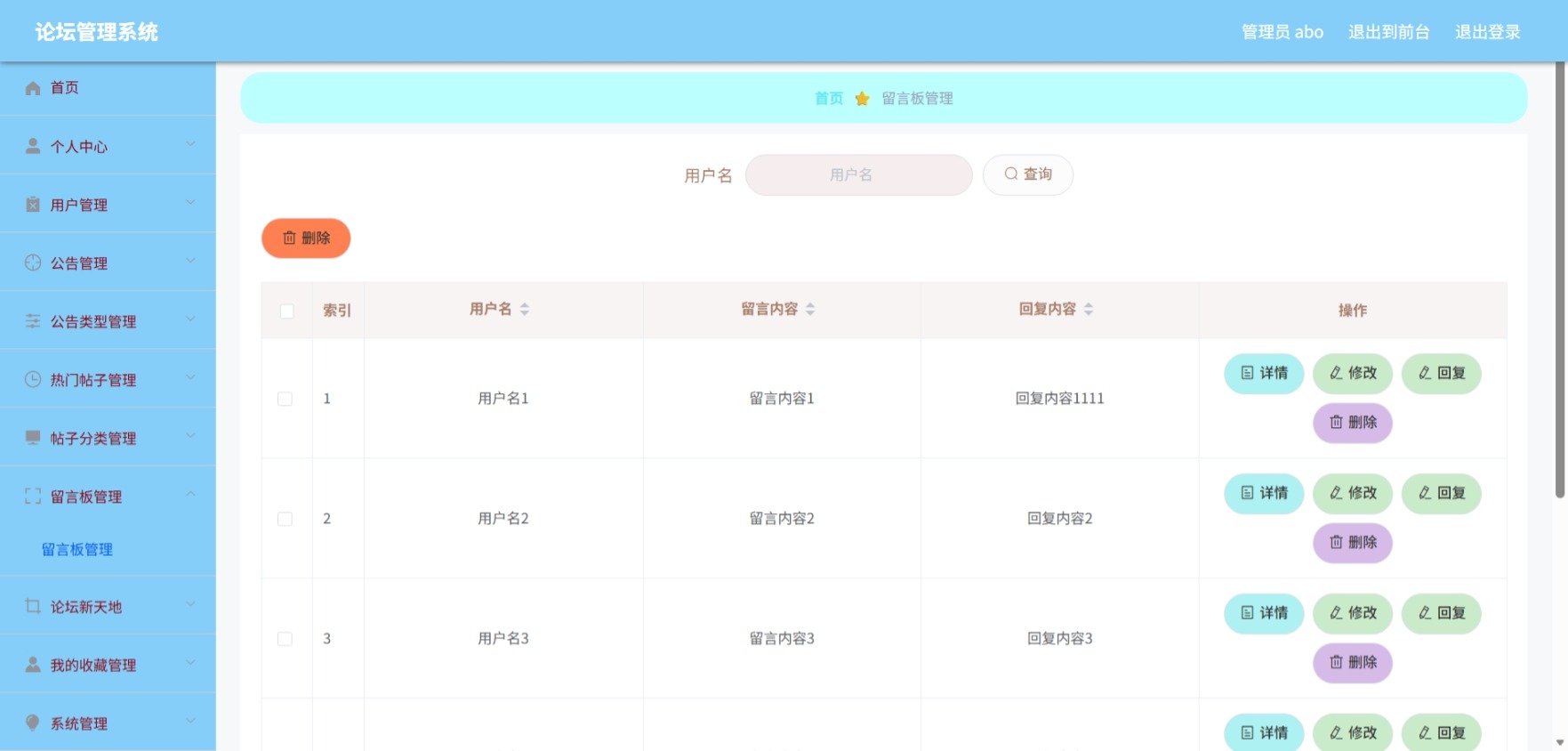Click the trash icon in row 3 删除 button
Image resolution: width=1568 pixels, height=751 pixels.
coord(1336,662)
